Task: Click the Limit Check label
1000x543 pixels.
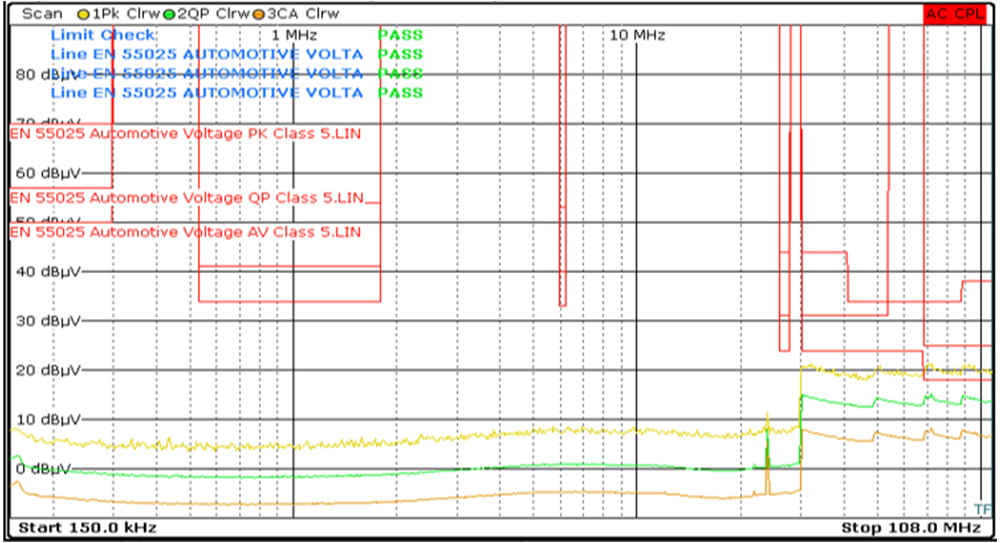Action: (x=103, y=35)
